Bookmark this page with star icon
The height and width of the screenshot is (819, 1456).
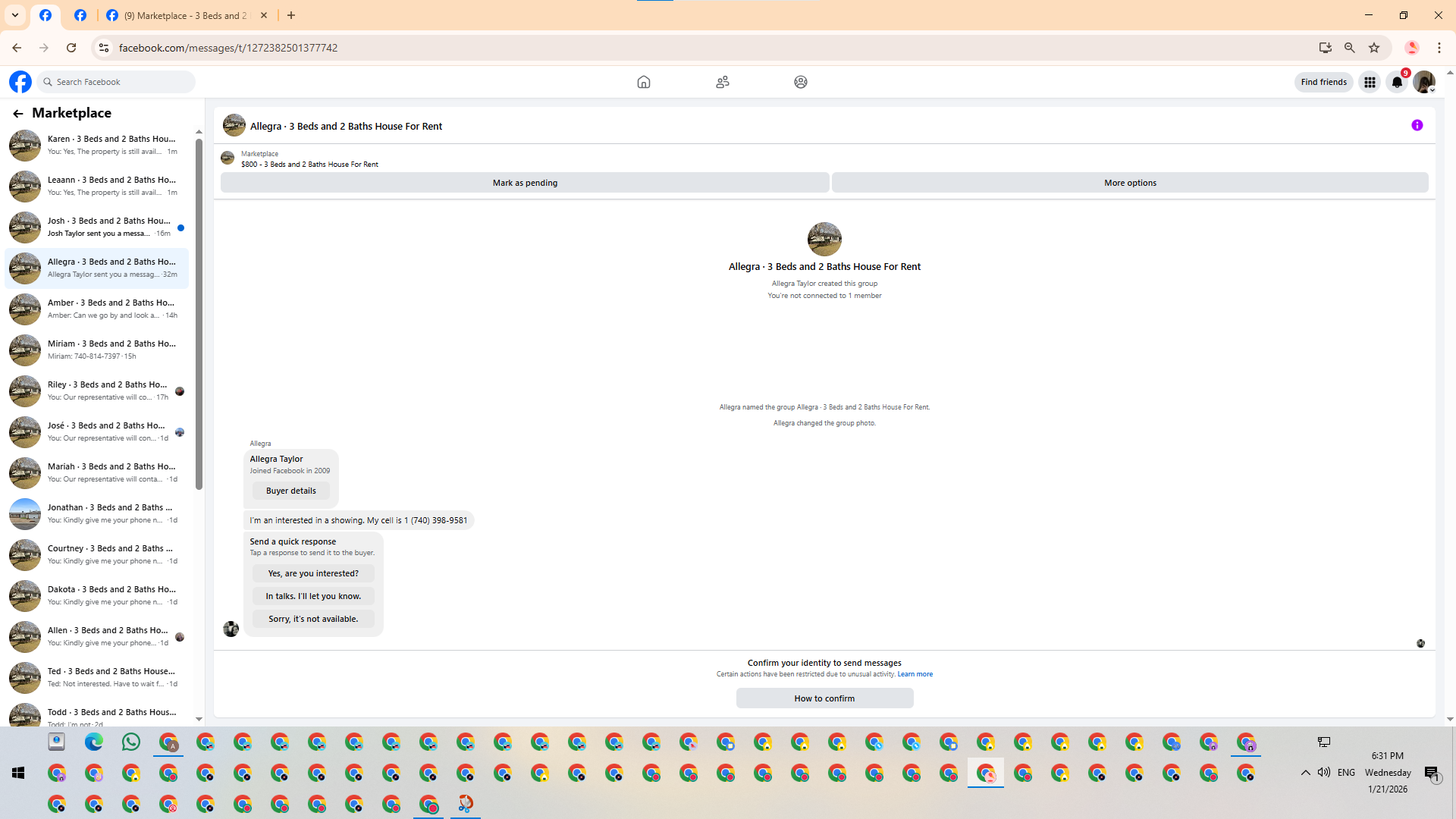(x=1374, y=48)
